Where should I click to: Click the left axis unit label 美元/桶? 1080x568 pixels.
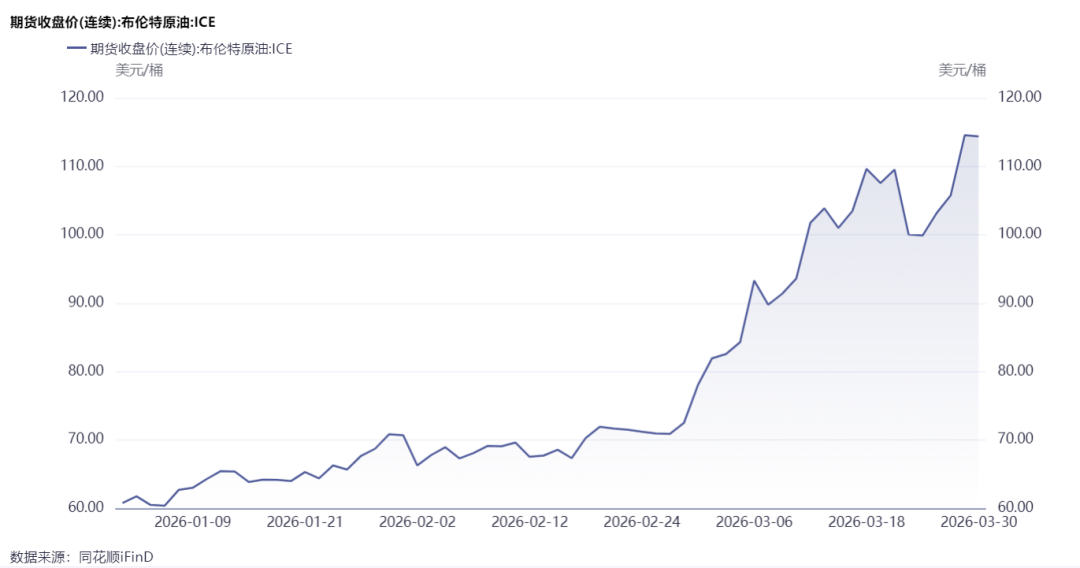click(x=139, y=70)
